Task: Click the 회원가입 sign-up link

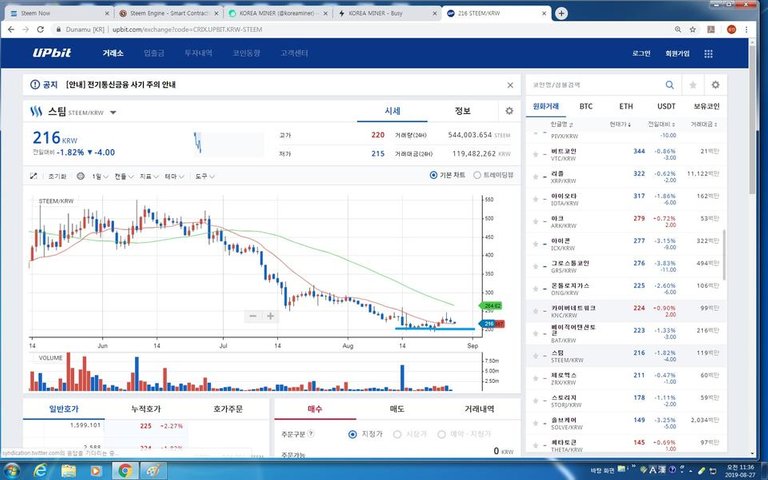Action: [677, 53]
